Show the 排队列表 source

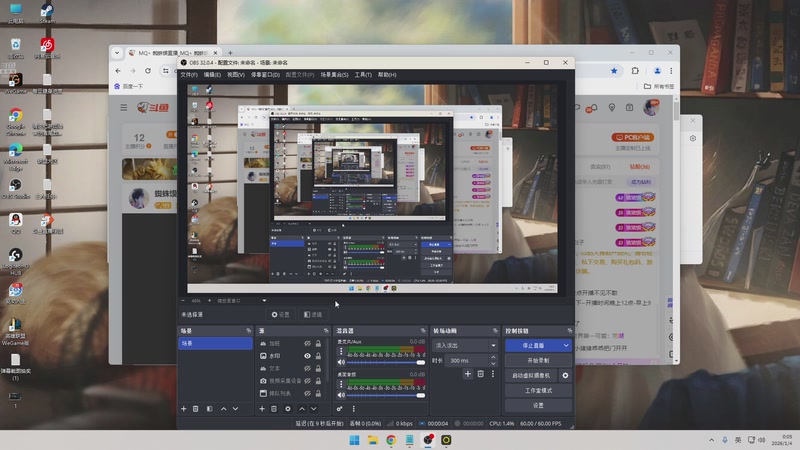pyautogui.click(x=307, y=393)
